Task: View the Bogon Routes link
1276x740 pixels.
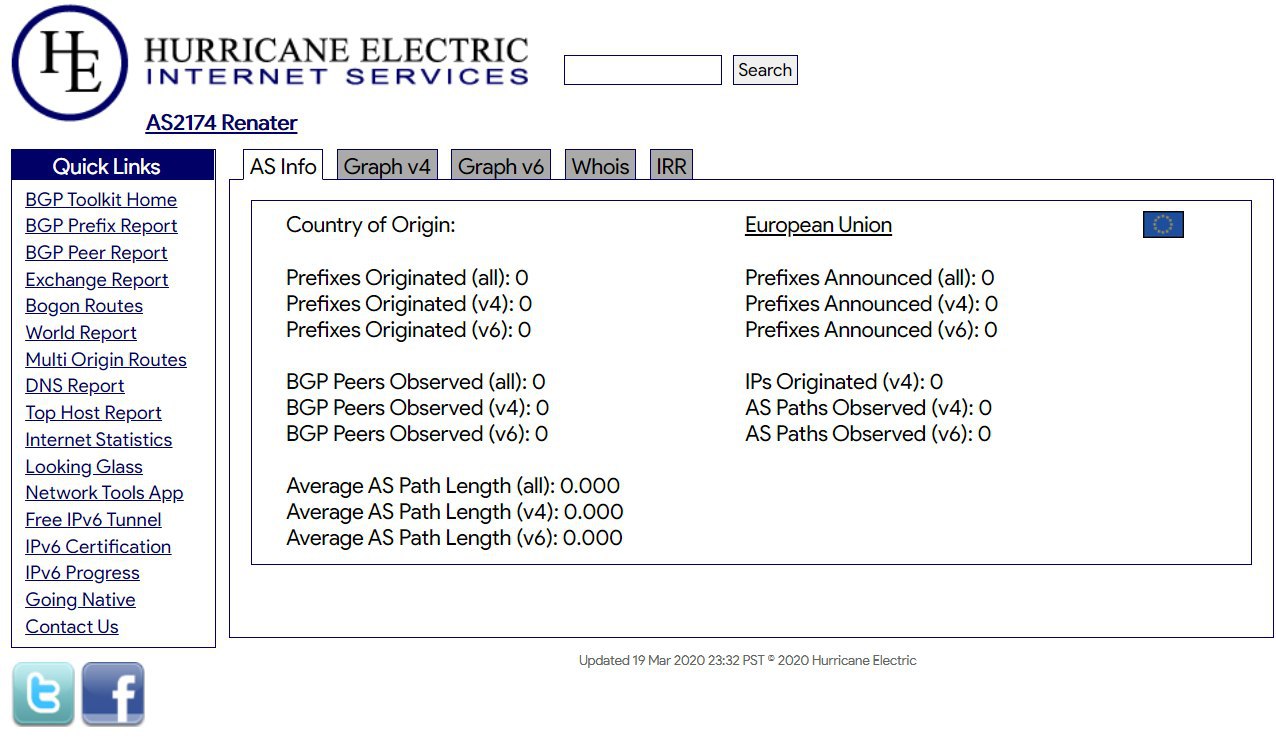Action: 84,306
